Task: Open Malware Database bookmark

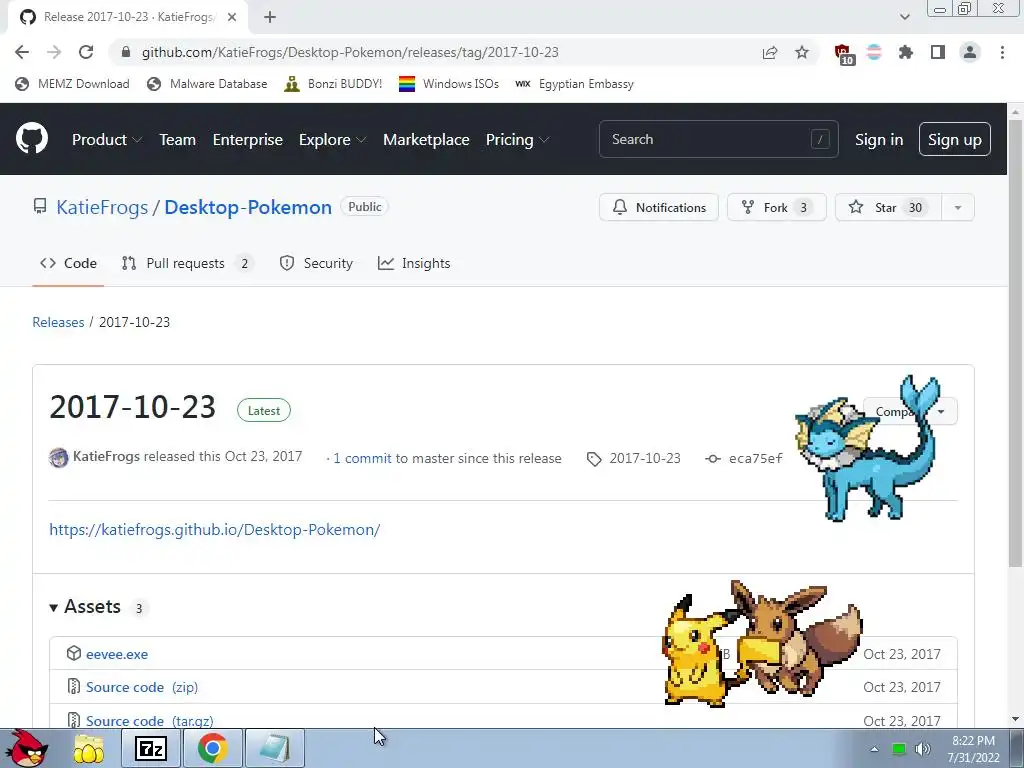Action: click(208, 84)
